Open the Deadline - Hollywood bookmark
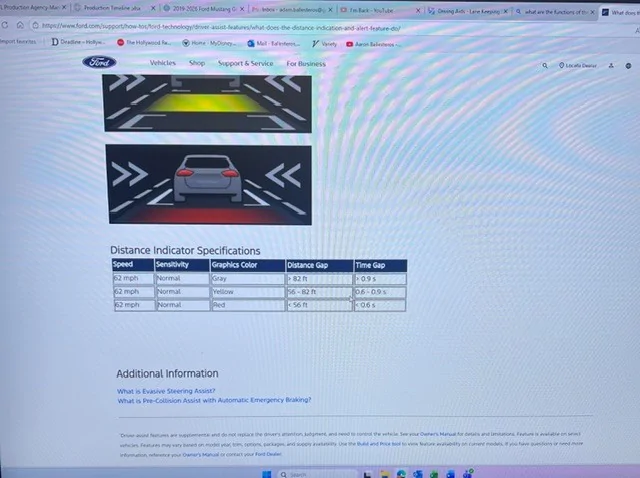Viewport: 640px width, 478px height. 78,42
